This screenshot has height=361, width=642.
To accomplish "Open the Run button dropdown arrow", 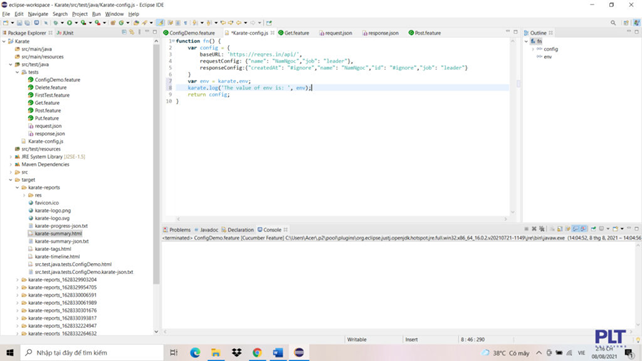I will point(76,23).
